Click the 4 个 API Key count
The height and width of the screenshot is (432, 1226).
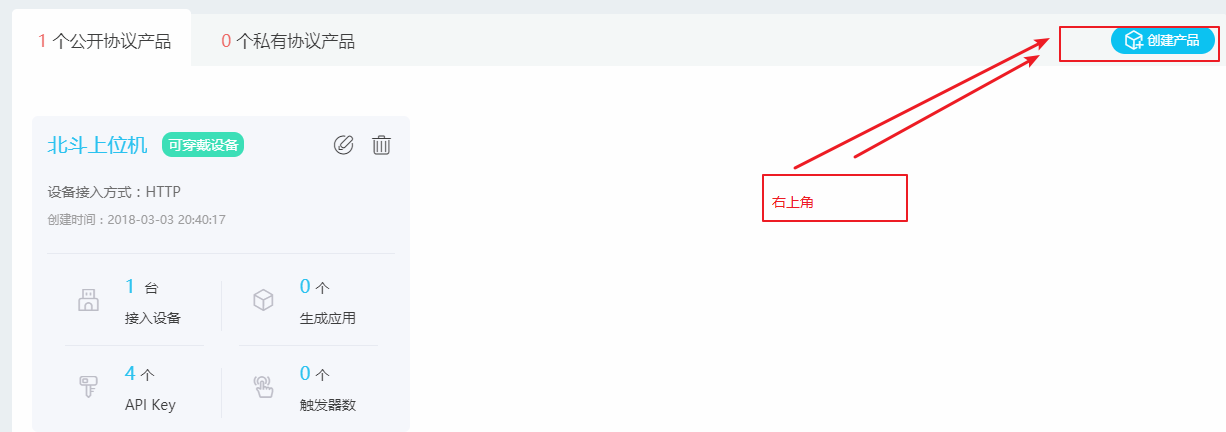140,374
